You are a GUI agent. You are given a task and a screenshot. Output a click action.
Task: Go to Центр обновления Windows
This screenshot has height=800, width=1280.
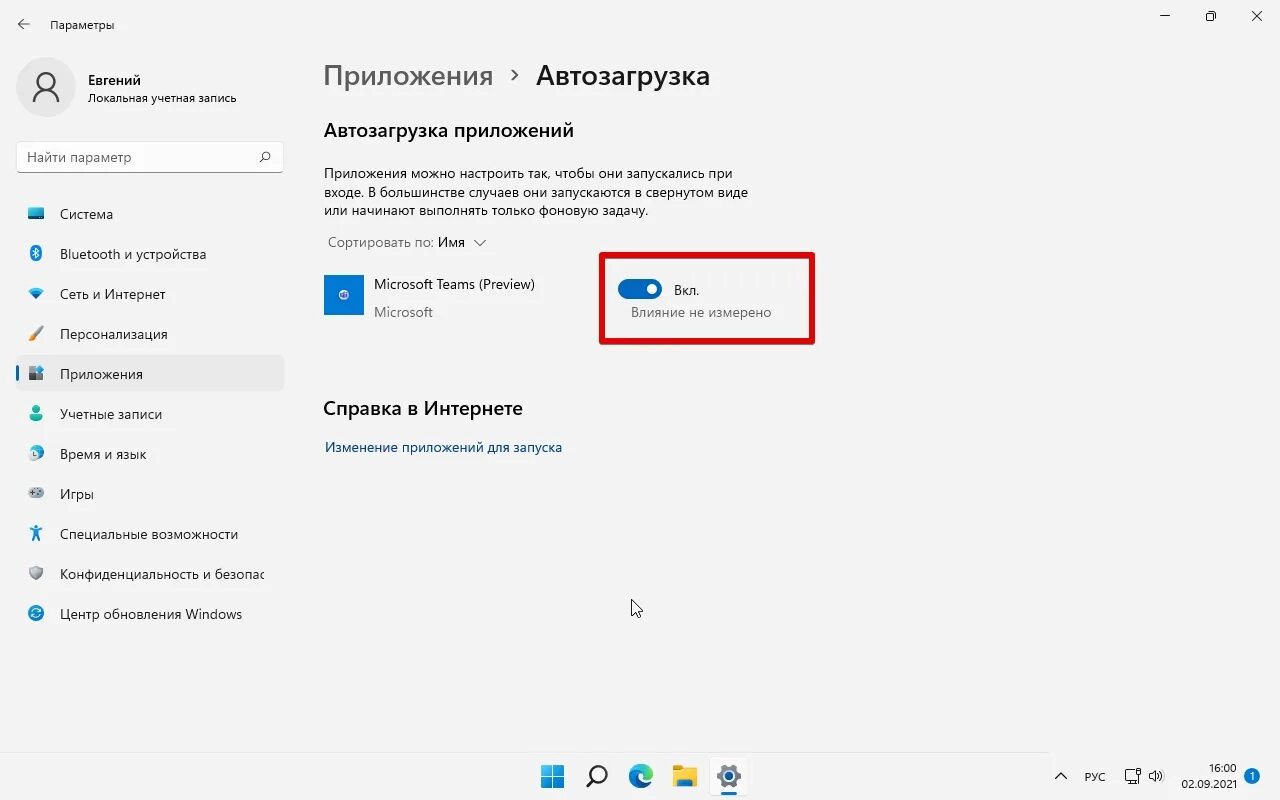[x=150, y=614]
